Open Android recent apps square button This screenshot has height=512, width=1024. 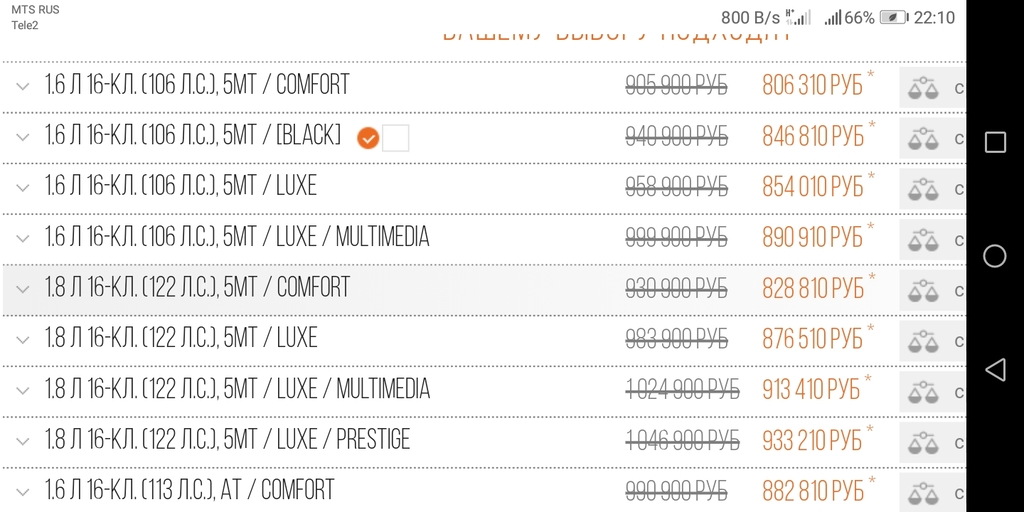[x=995, y=142]
